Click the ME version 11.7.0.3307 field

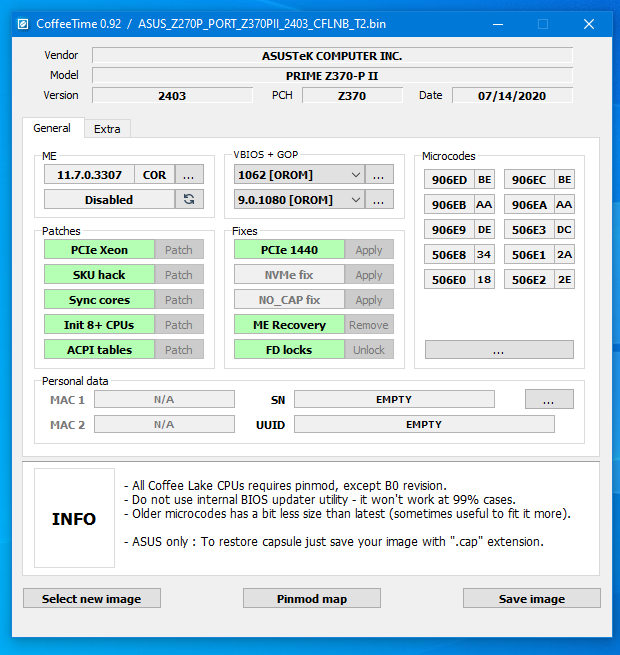pos(89,175)
